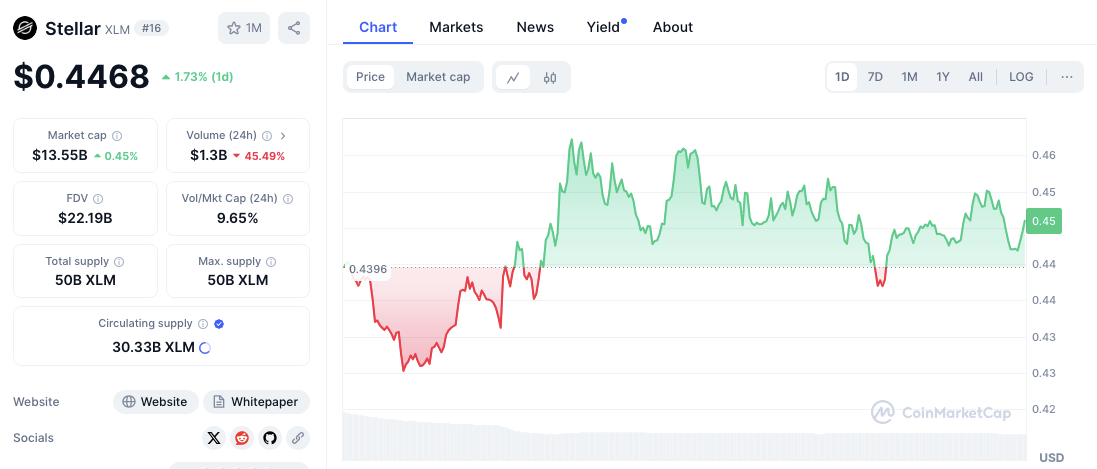Add Stellar to watchlist via star button
Image resolution: width=1097 pixels, height=469 pixels.
click(x=244, y=28)
